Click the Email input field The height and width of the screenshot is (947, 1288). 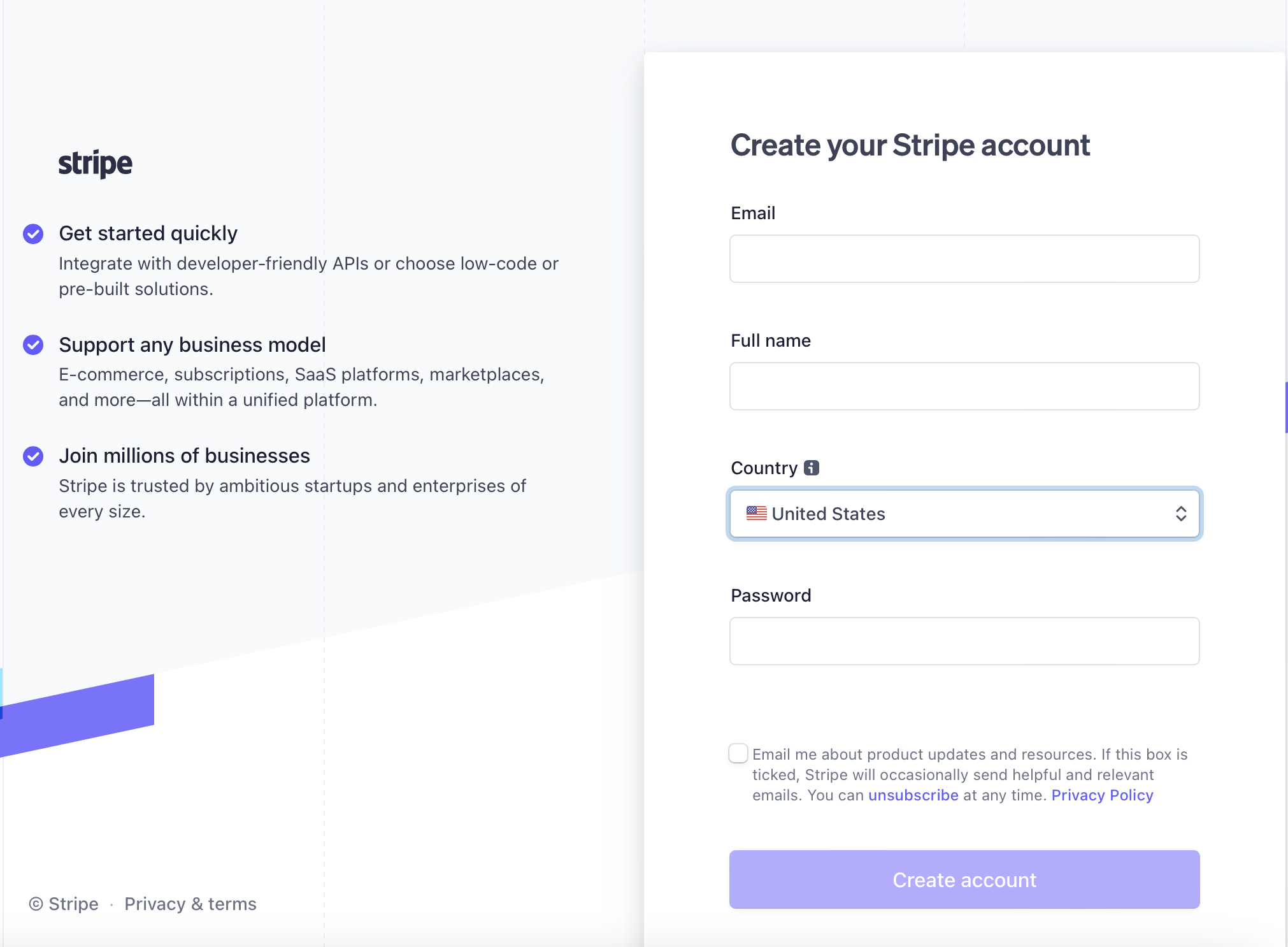coord(964,259)
